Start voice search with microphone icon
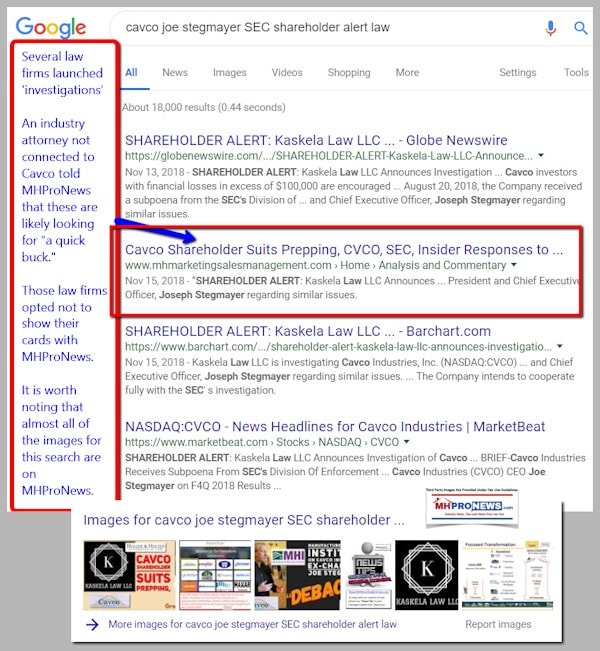 pos(551,28)
